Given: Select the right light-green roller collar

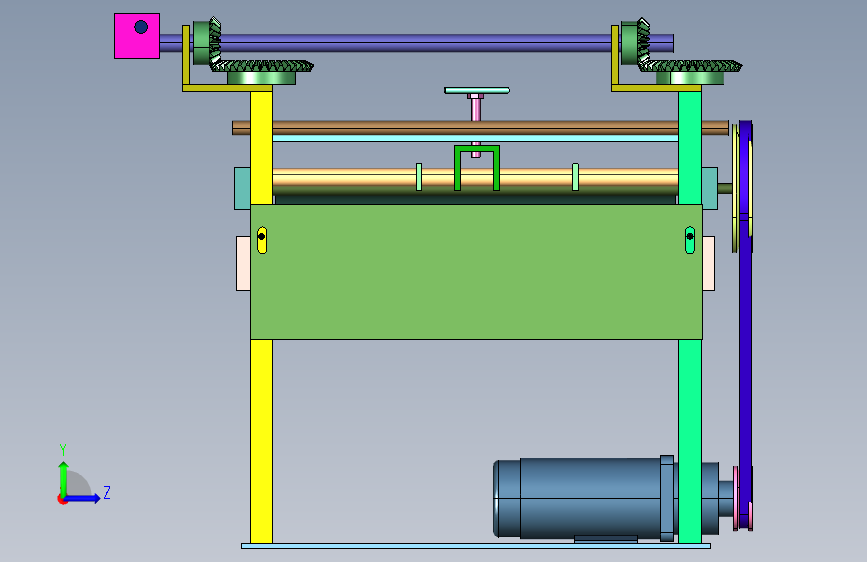Looking at the screenshot, I should [x=575, y=177].
